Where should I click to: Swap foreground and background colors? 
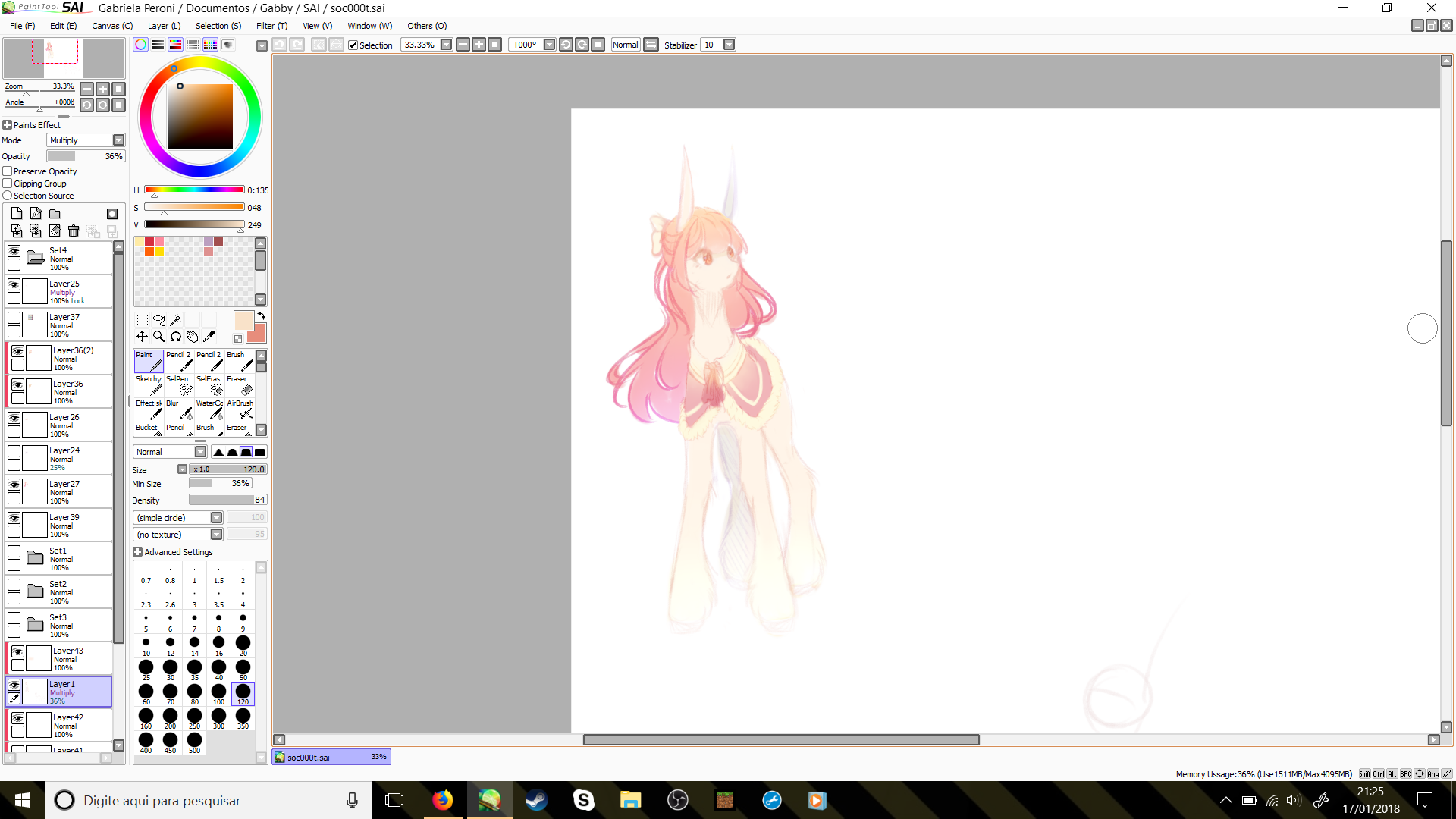point(261,315)
